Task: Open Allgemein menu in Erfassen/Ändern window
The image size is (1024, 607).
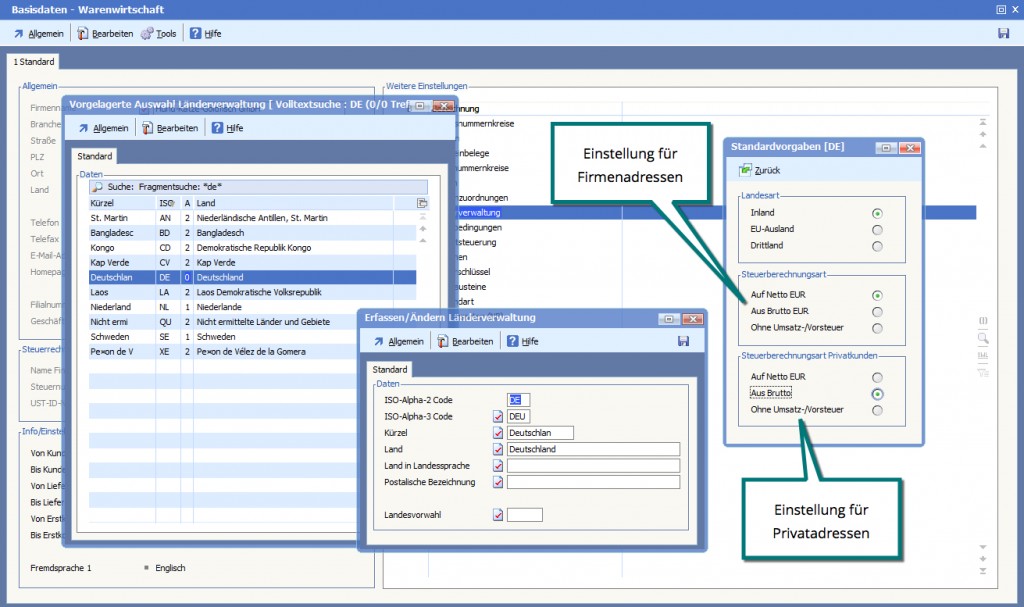Action: coord(379,342)
